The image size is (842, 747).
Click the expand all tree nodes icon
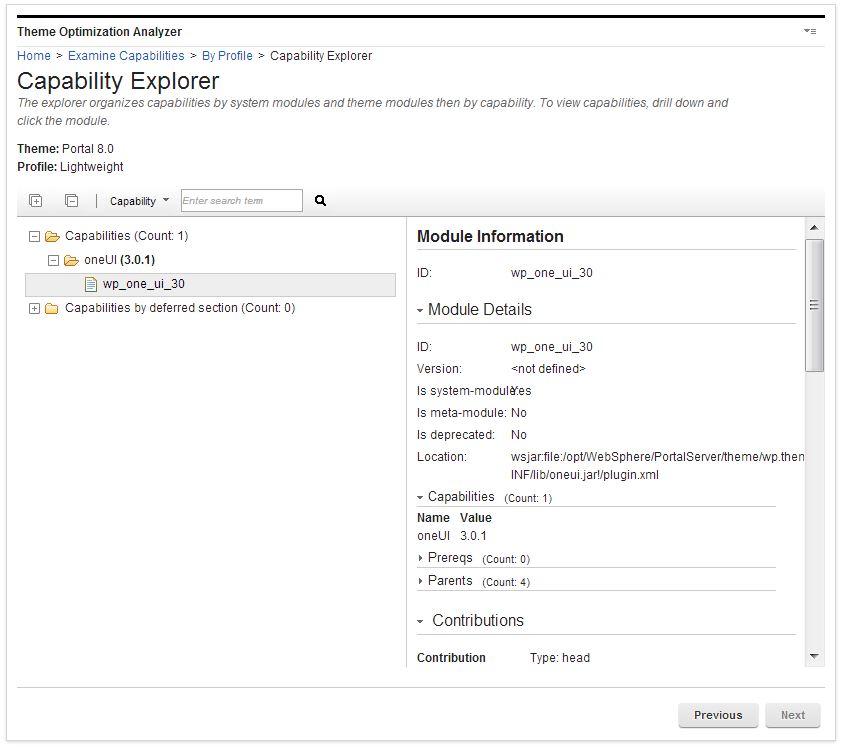35,200
